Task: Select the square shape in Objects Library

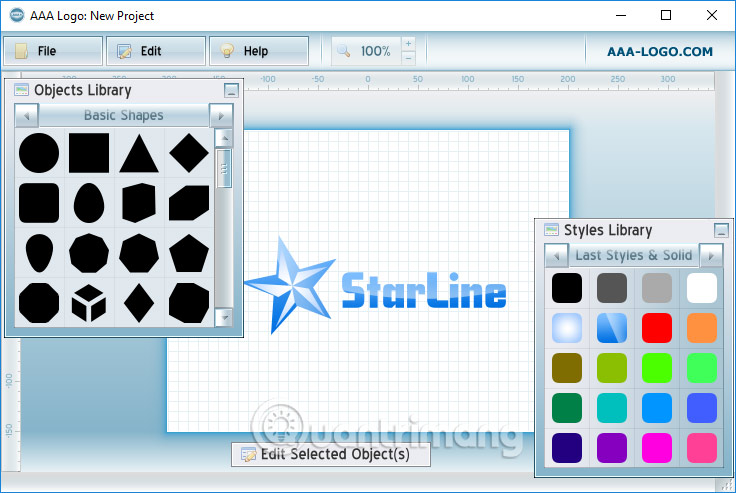Action: tap(89, 153)
